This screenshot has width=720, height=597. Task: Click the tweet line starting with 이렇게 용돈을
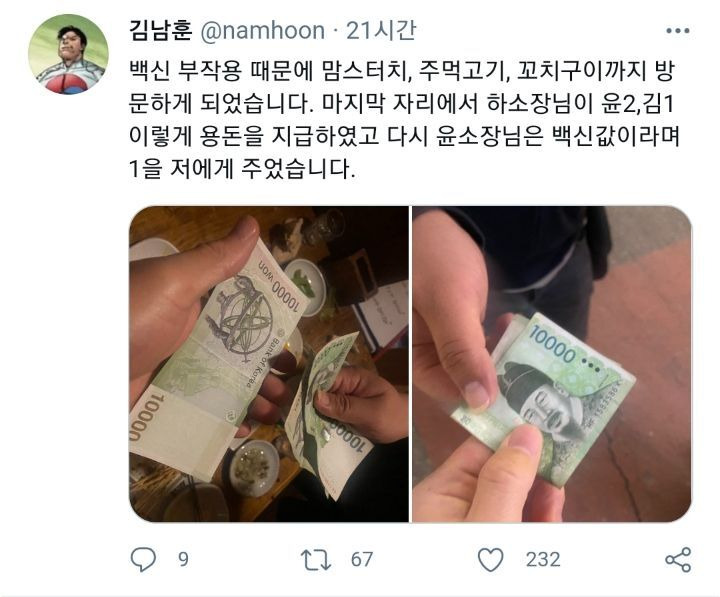coord(404,136)
